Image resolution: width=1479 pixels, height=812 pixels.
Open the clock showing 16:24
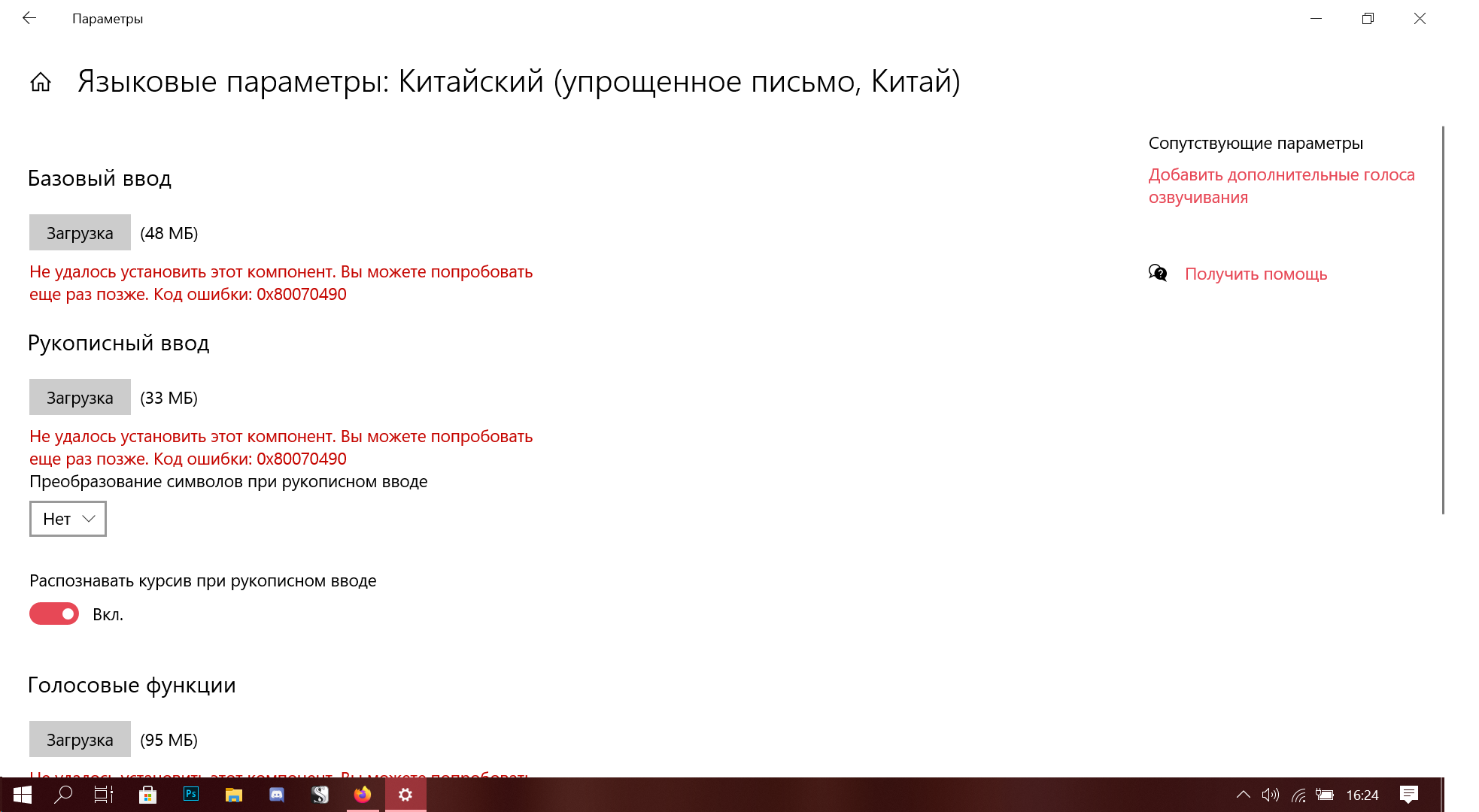click(1362, 795)
